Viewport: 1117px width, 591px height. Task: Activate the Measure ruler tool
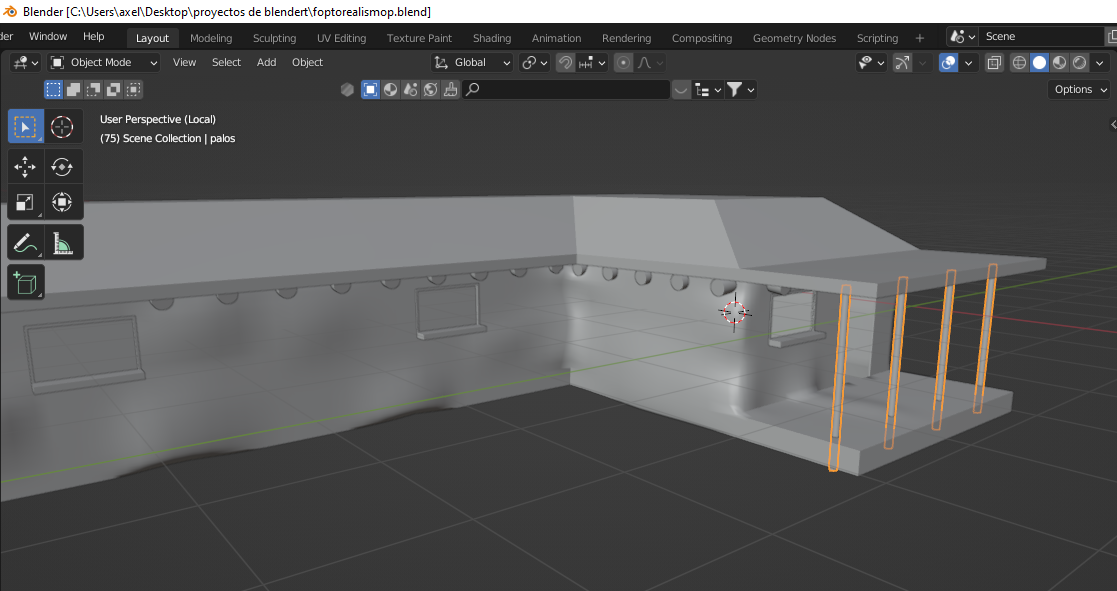point(62,242)
